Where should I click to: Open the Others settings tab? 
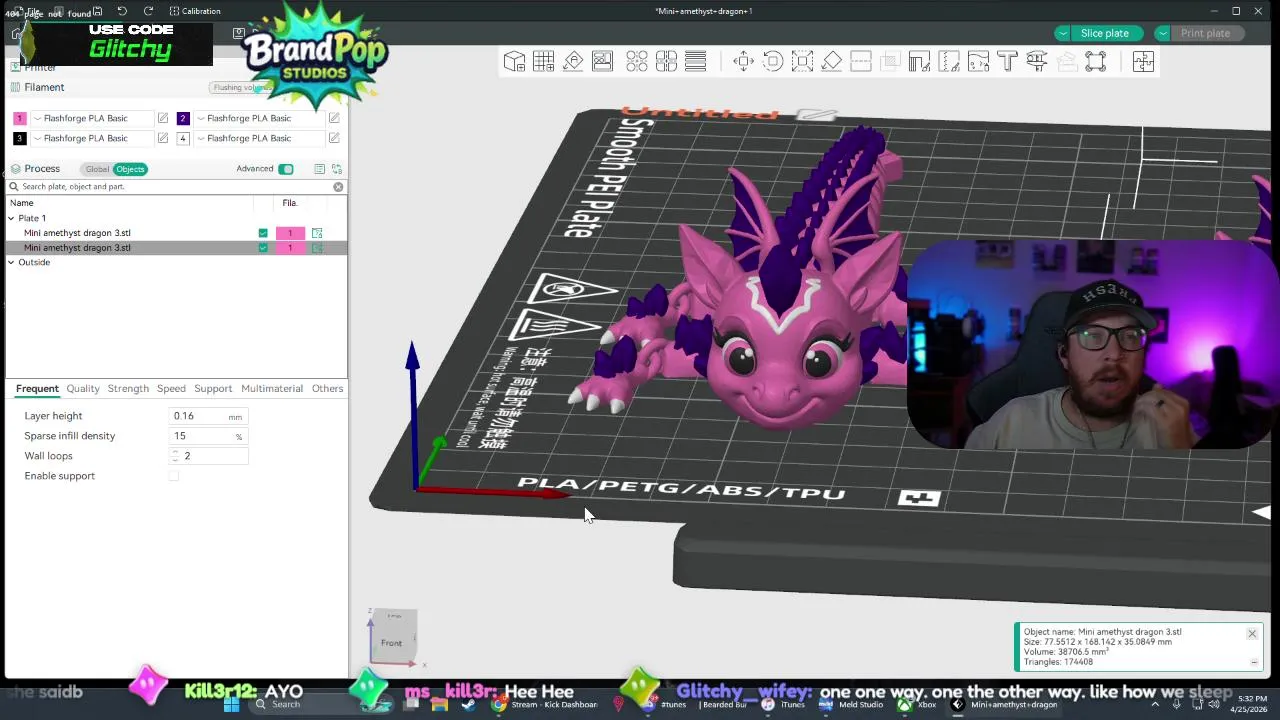(327, 389)
